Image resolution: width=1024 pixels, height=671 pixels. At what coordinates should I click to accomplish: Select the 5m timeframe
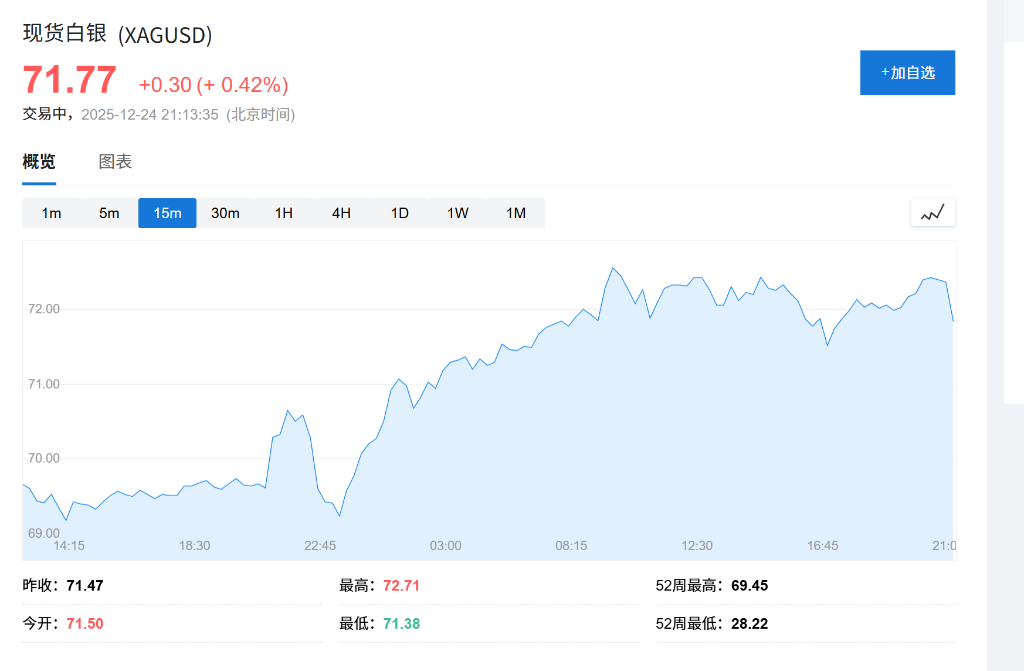109,212
